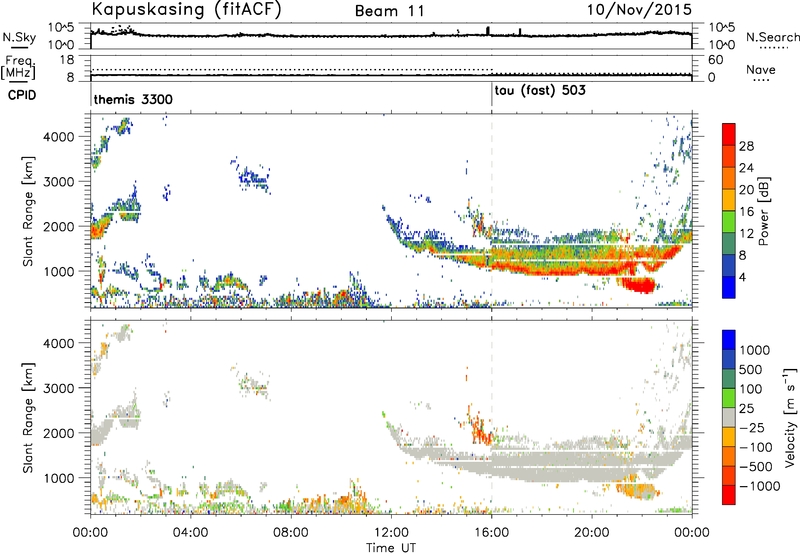Select the Beam 11 label
800x554 pixels.
coord(389,11)
